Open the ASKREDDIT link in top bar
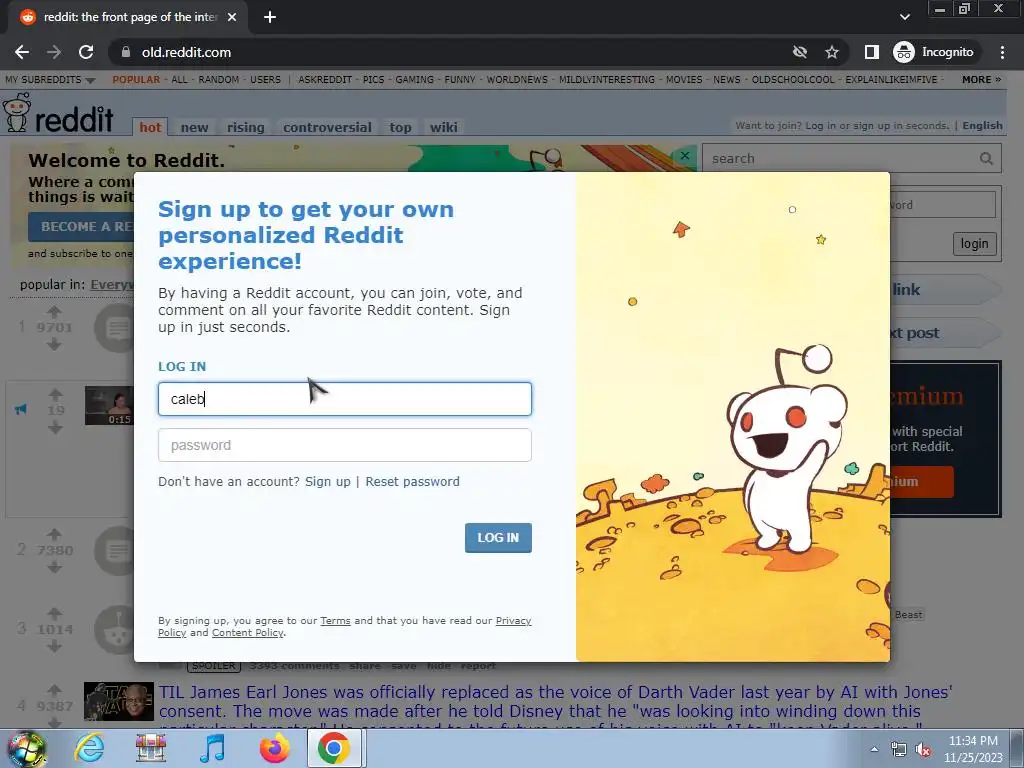 pyautogui.click(x=325, y=80)
